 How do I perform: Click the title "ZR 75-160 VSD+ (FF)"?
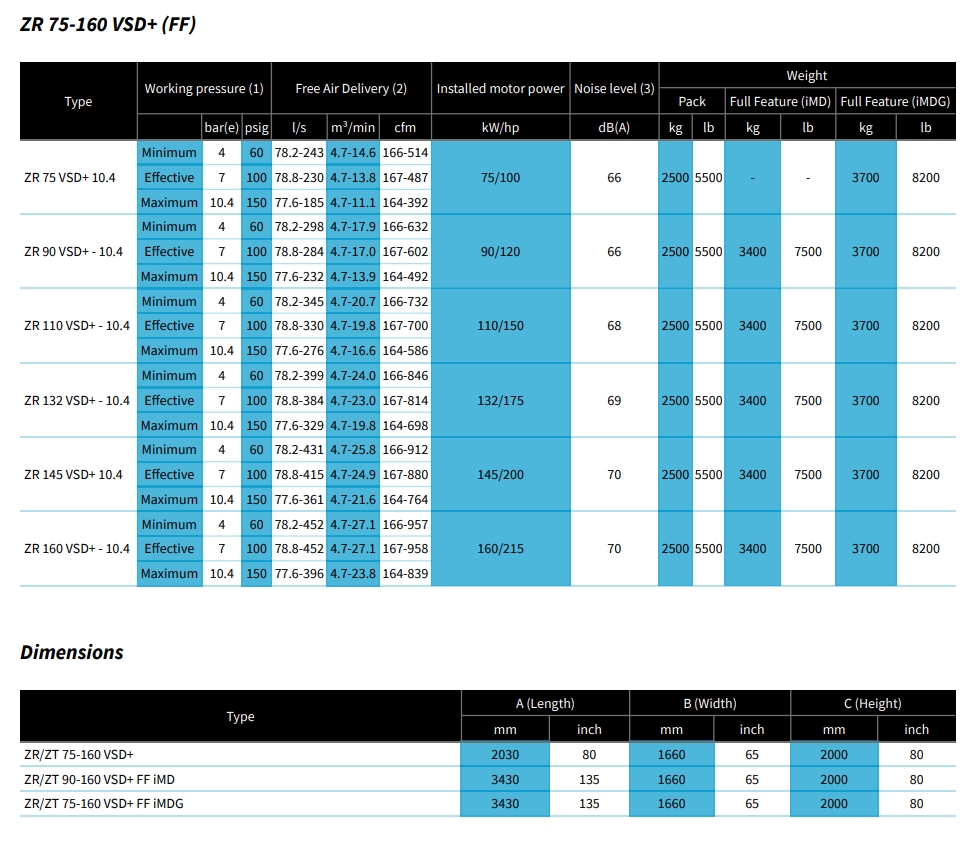click(x=108, y=24)
